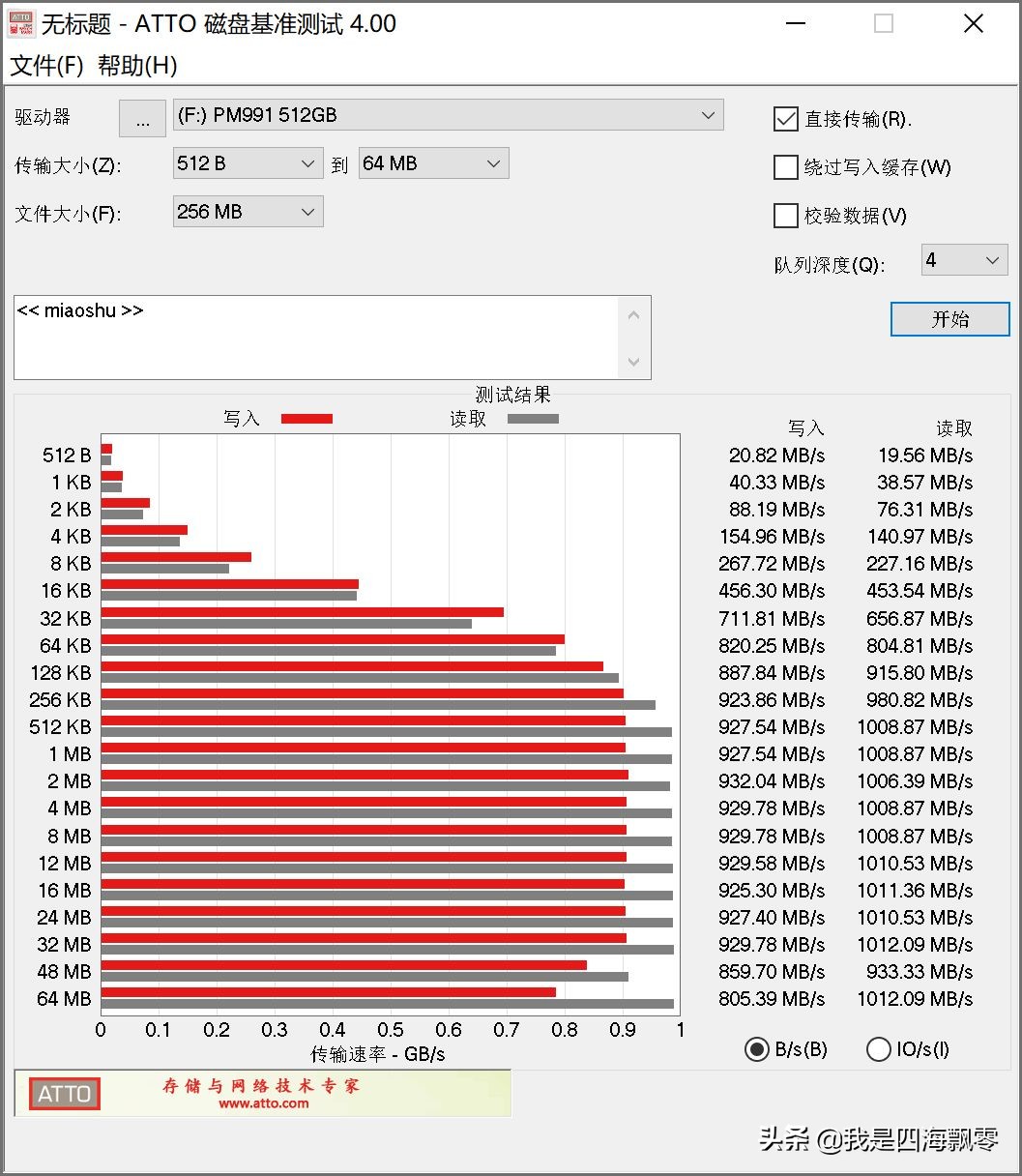Open the queue depth dropdown set to 4

pos(964,260)
